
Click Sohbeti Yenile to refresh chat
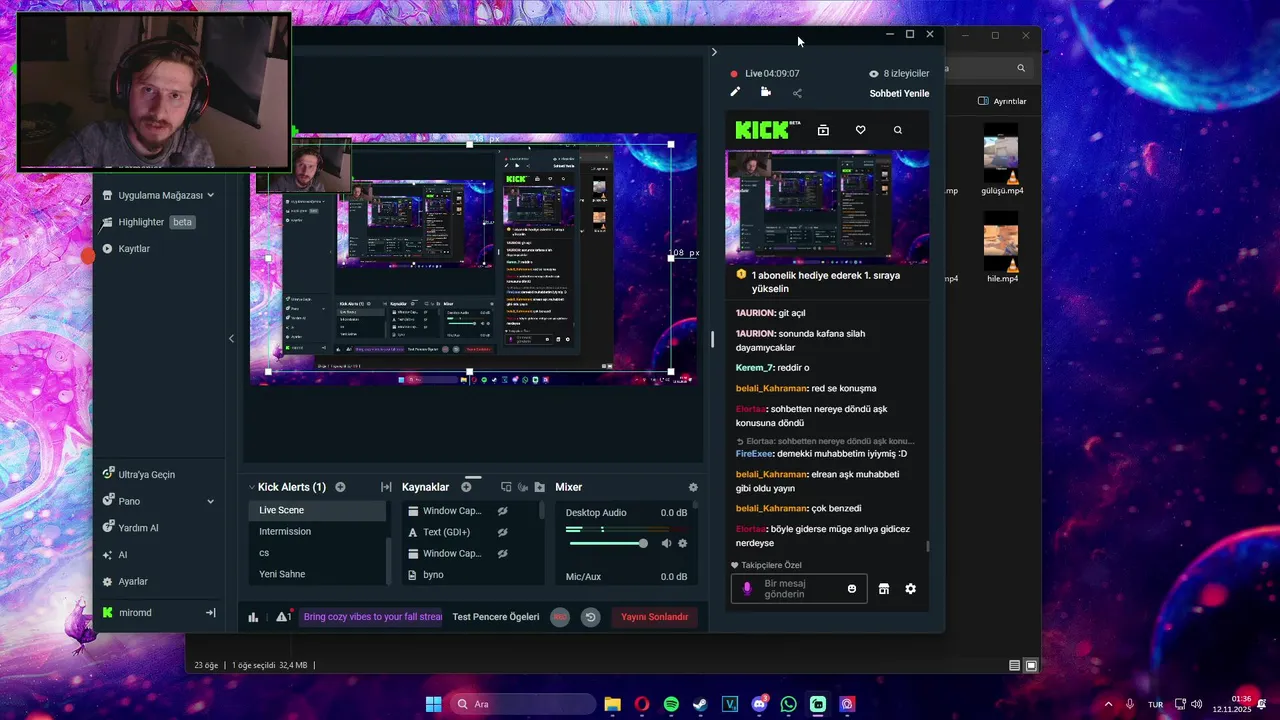click(899, 93)
